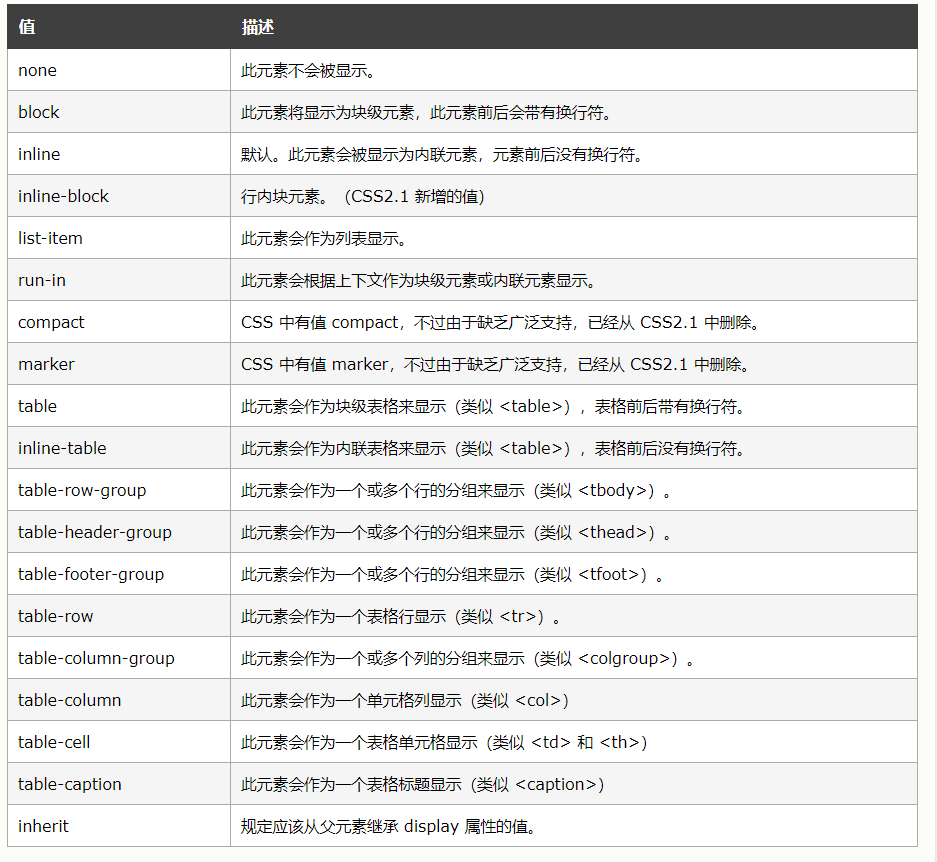Click description 'CSS 中有值 compact' text
The height and width of the screenshot is (862, 937).
coord(501,322)
